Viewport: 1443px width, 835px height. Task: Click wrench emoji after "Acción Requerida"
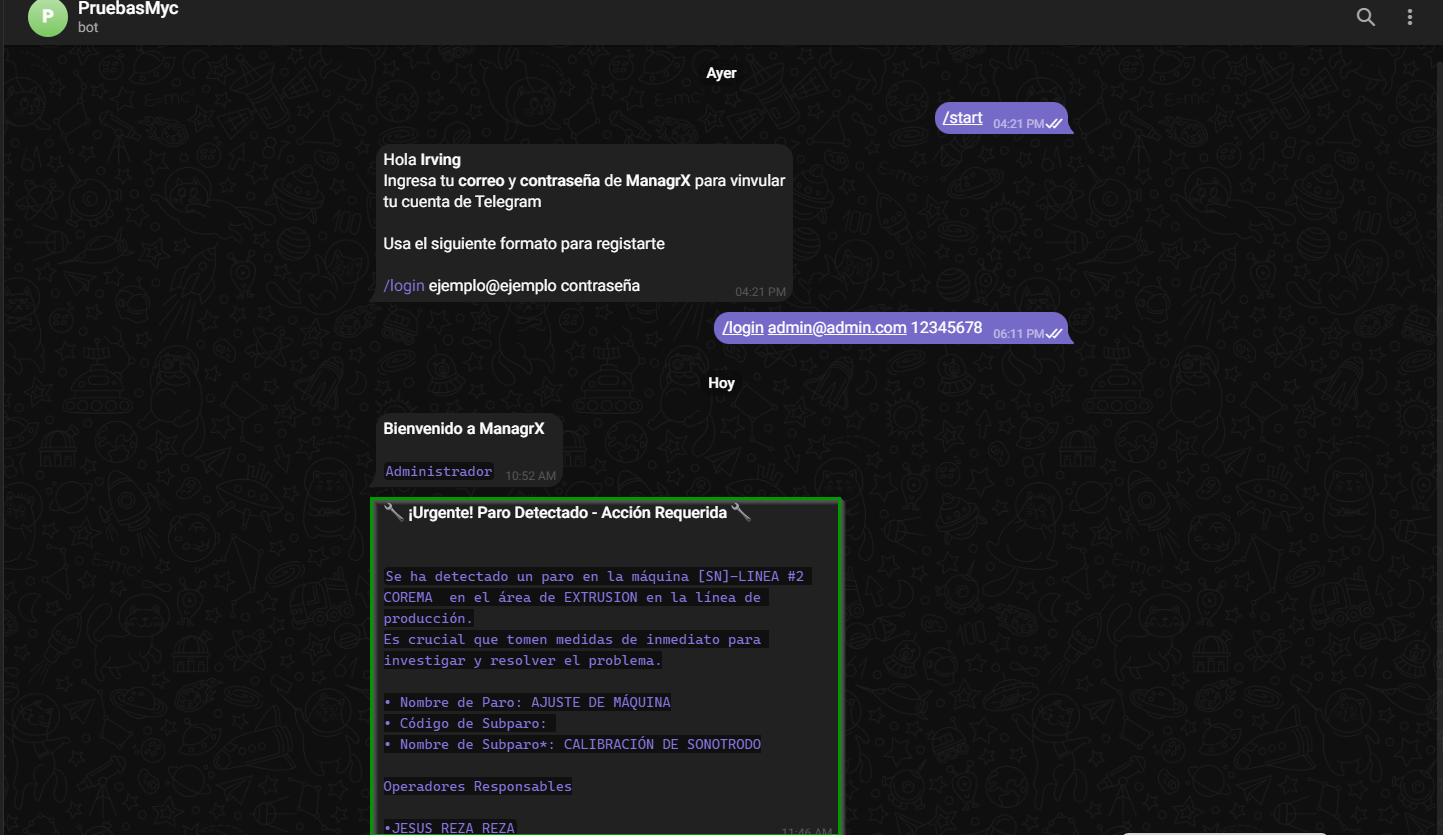(x=741, y=513)
